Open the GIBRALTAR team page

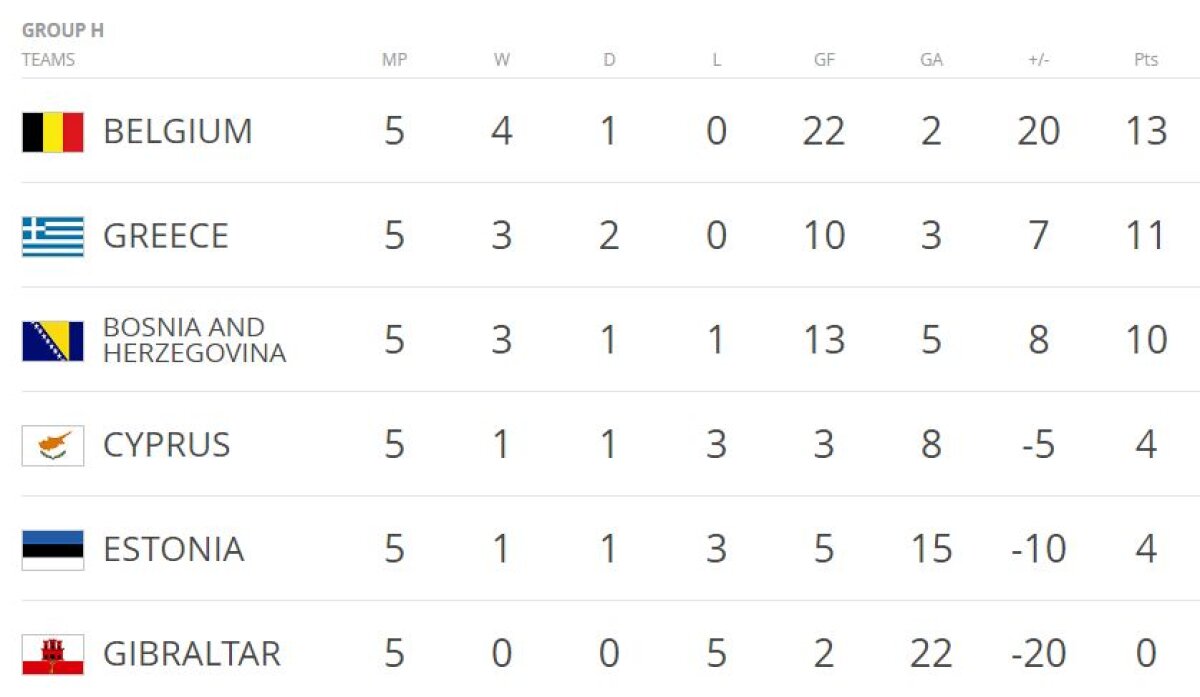click(192, 654)
